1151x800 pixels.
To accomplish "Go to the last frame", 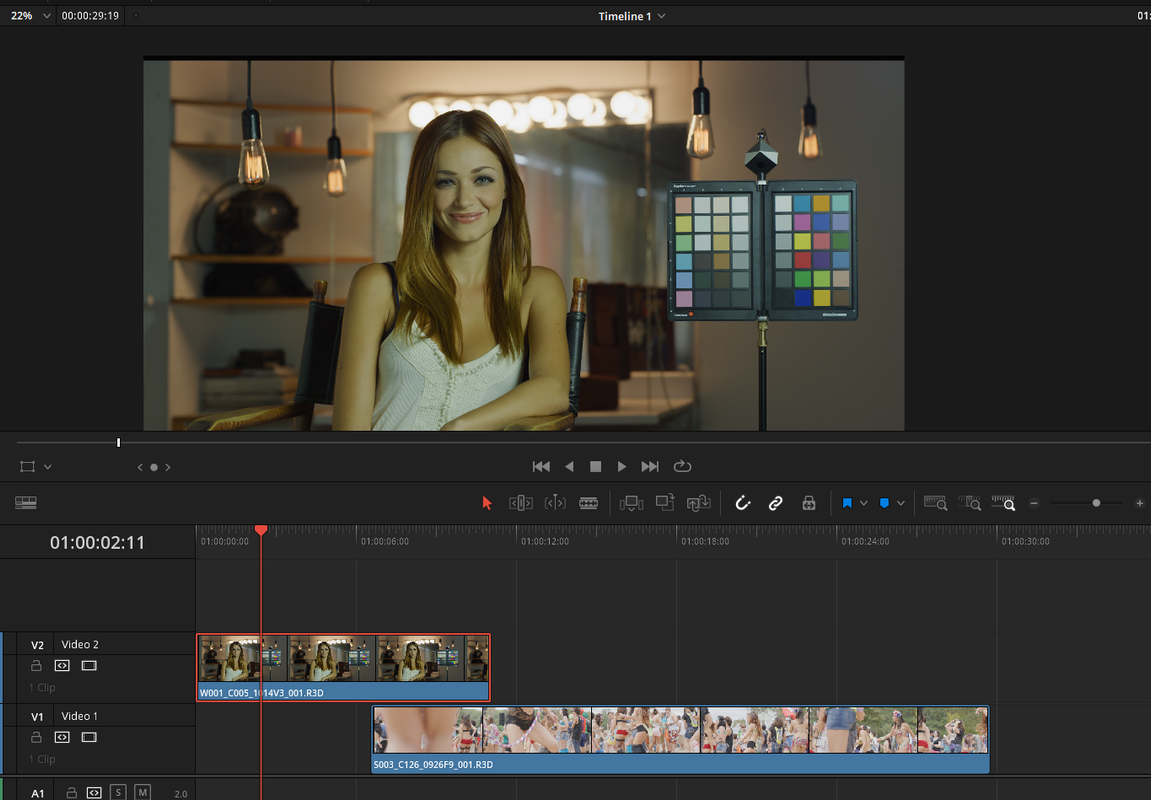I will (650, 467).
